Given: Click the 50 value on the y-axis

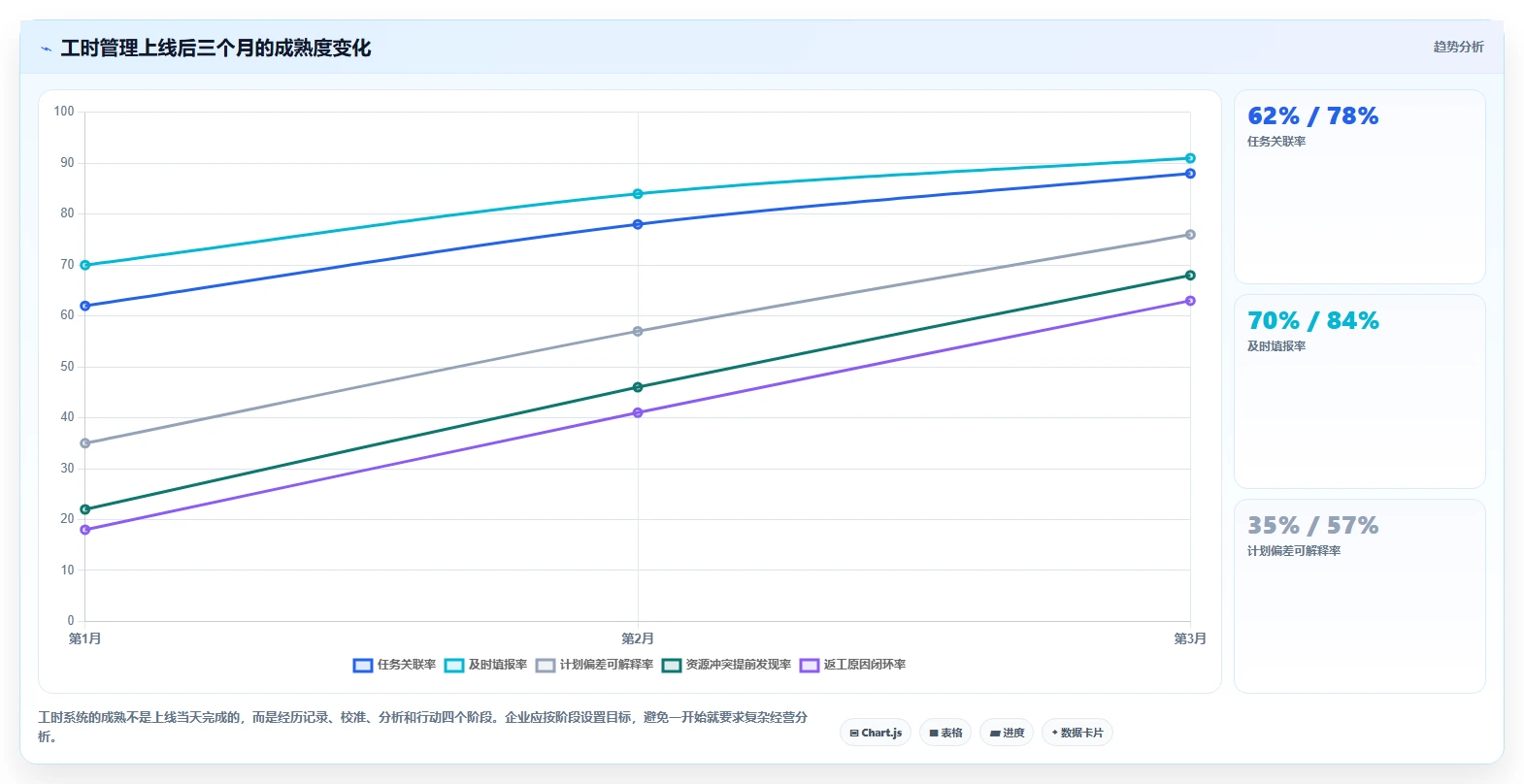Looking at the screenshot, I should point(67,367).
